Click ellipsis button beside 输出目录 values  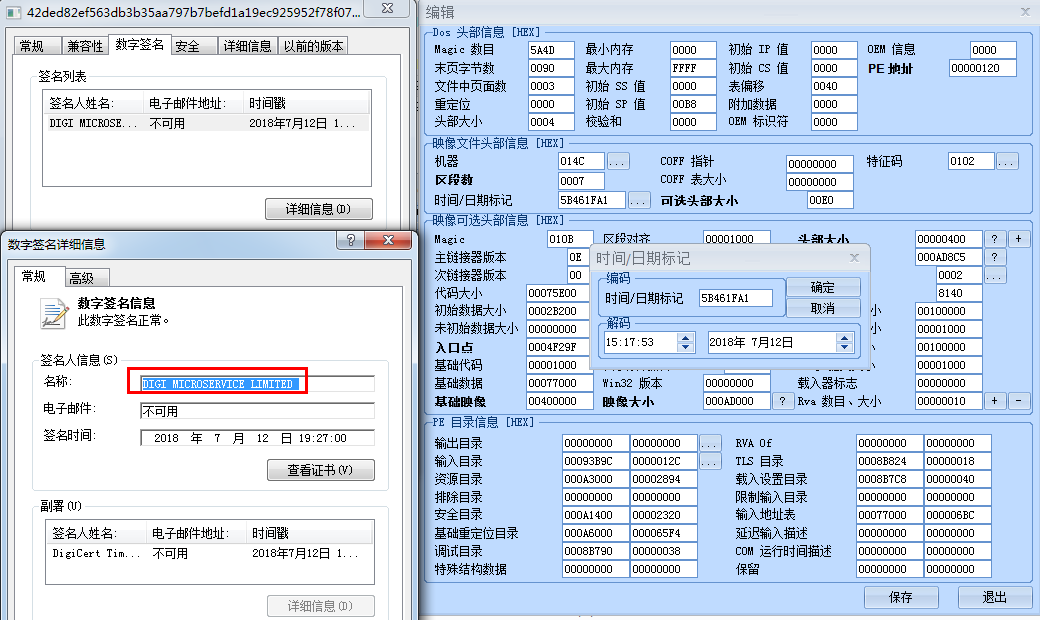click(x=709, y=443)
